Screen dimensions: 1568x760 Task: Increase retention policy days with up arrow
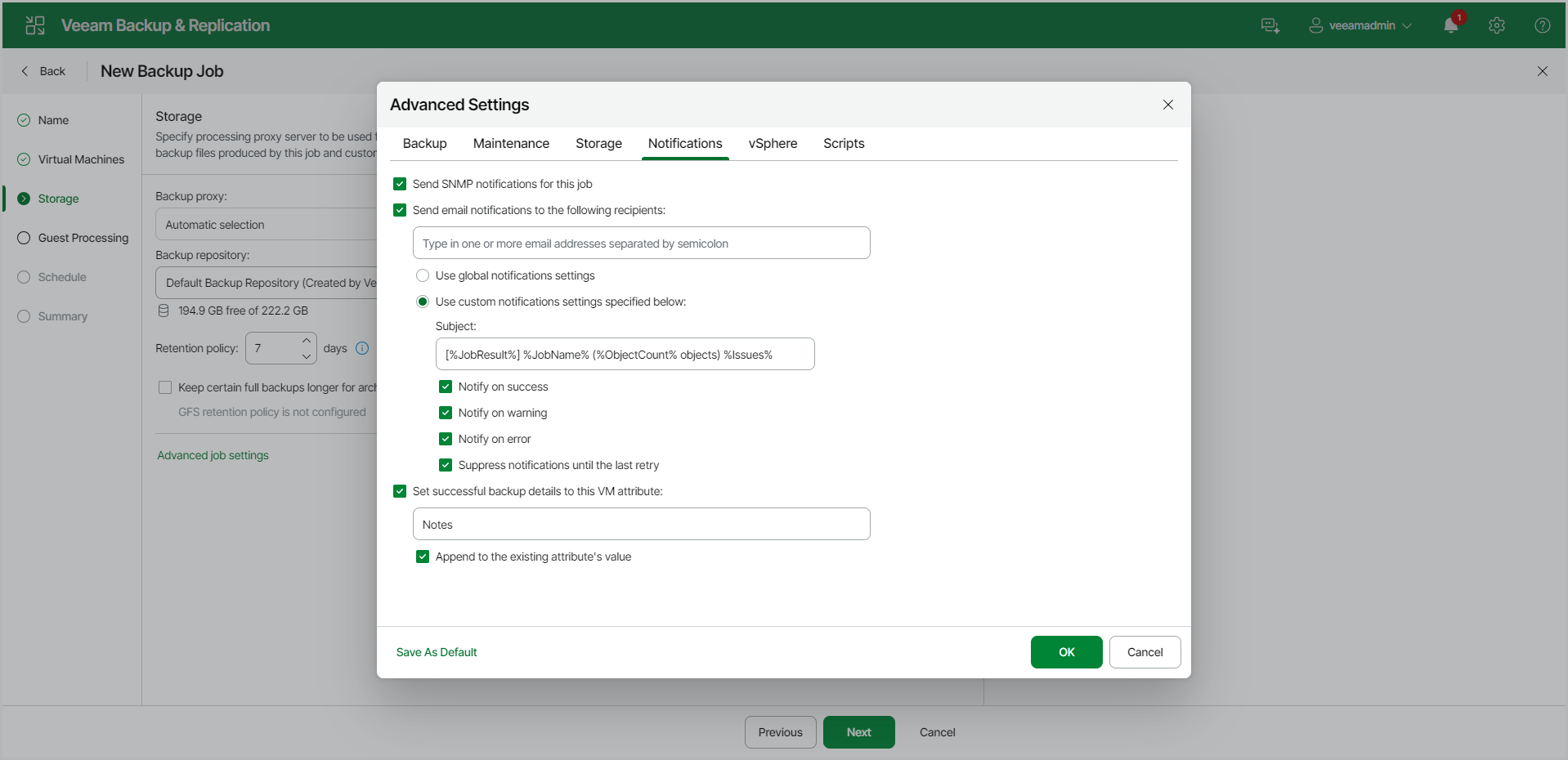(x=307, y=340)
